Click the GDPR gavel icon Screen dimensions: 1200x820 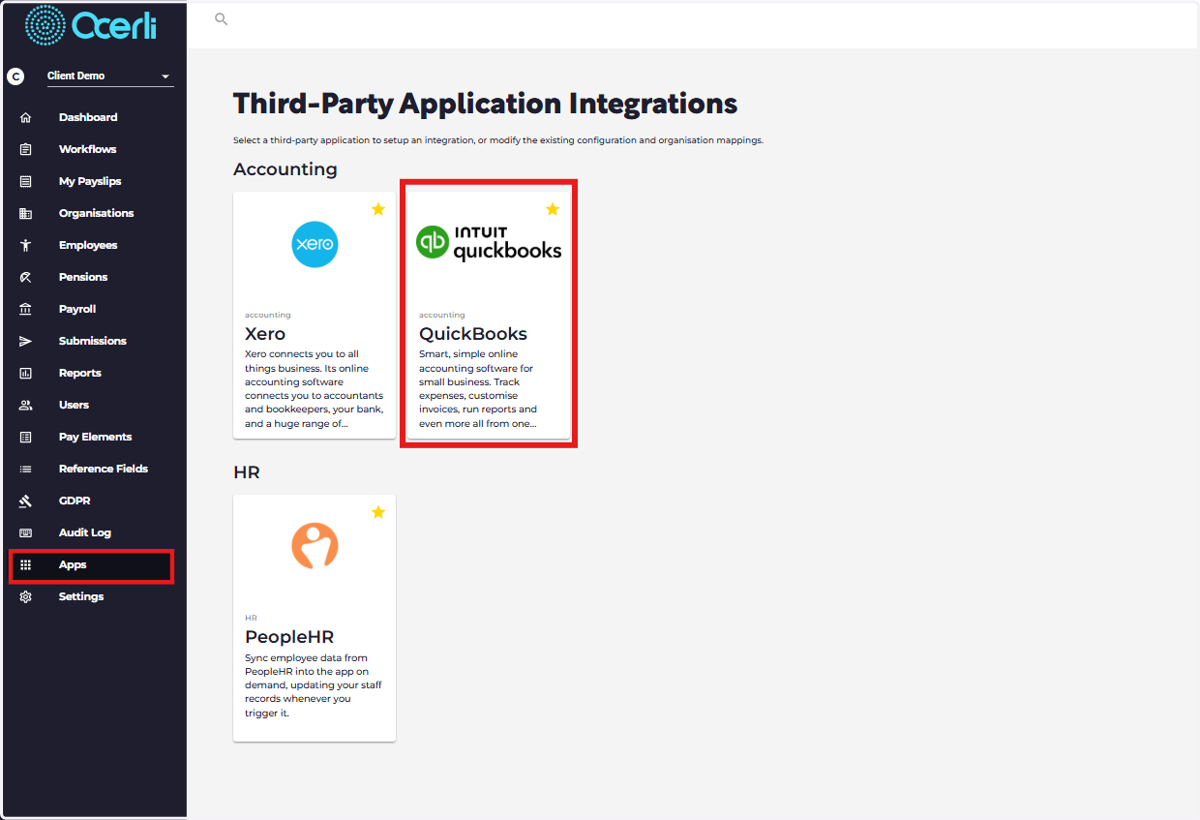[x=26, y=501]
